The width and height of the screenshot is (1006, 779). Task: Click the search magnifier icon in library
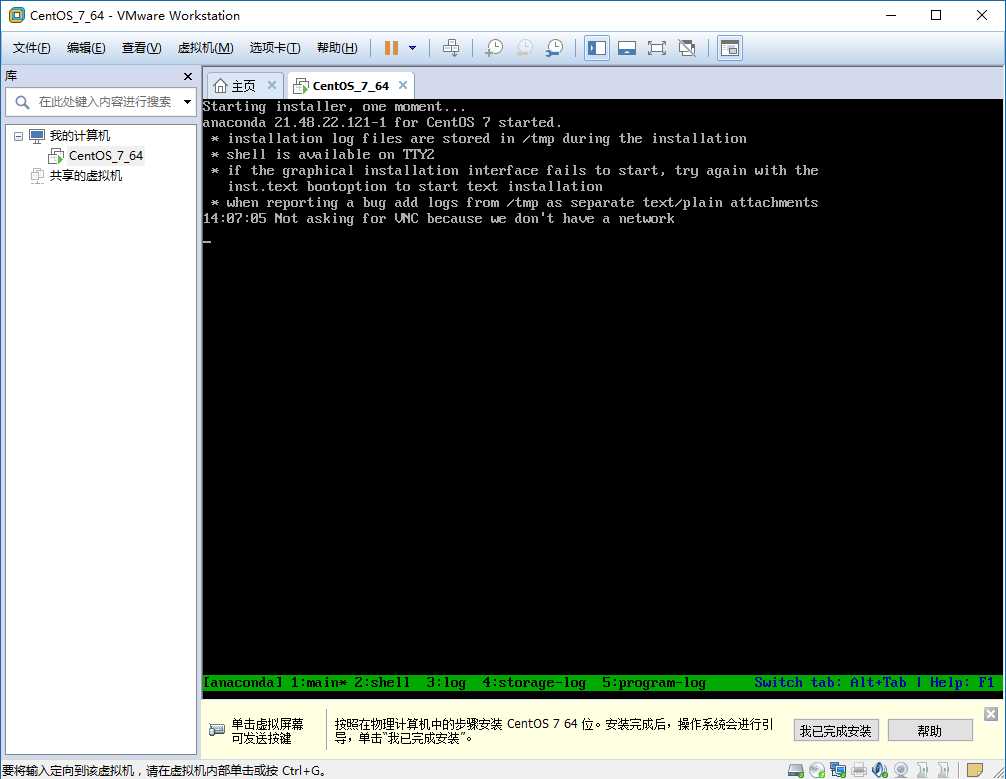click(22, 102)
